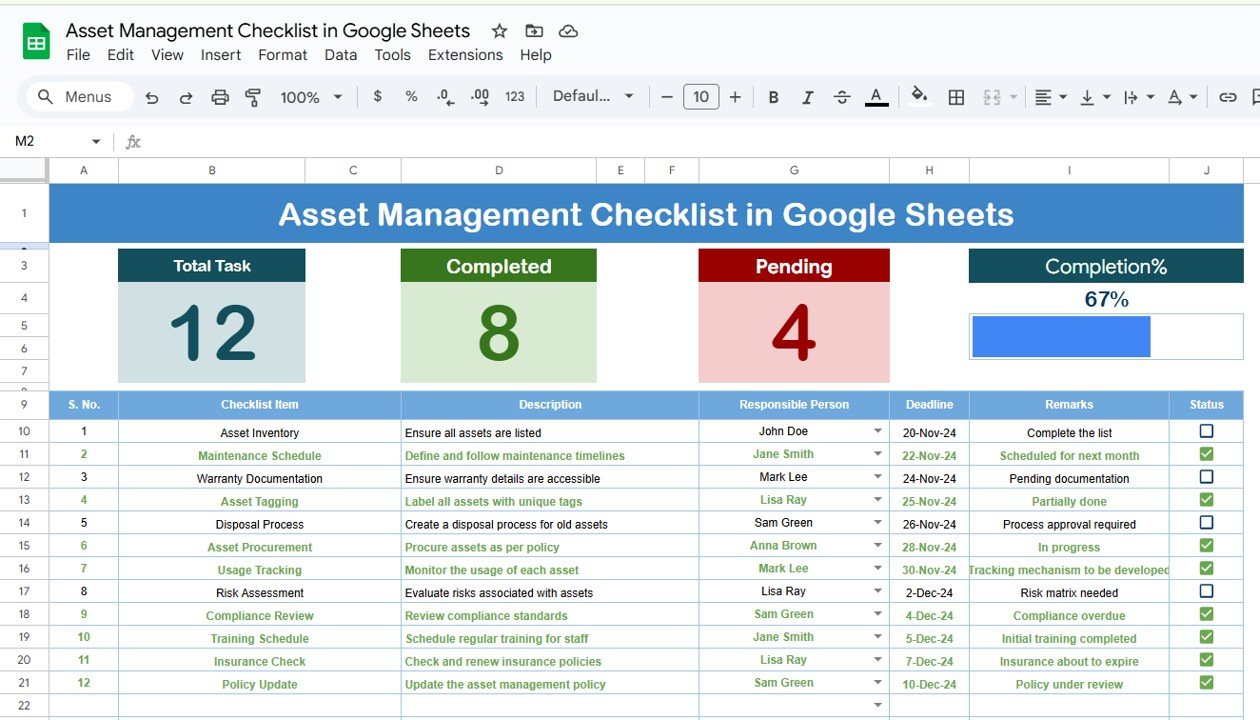Increase font size with plus button
Viewport: 1260px width, 720px height.
click(735, 97)
